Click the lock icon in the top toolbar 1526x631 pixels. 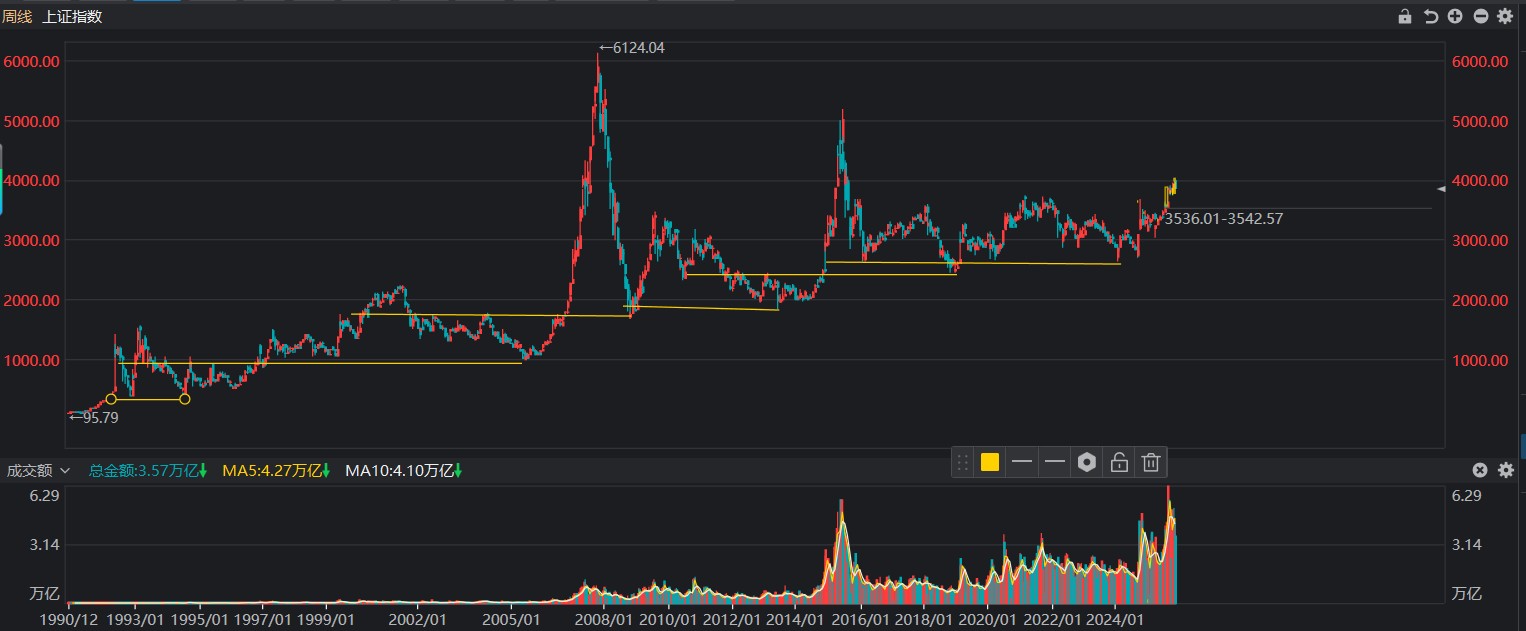point(1405,16)
